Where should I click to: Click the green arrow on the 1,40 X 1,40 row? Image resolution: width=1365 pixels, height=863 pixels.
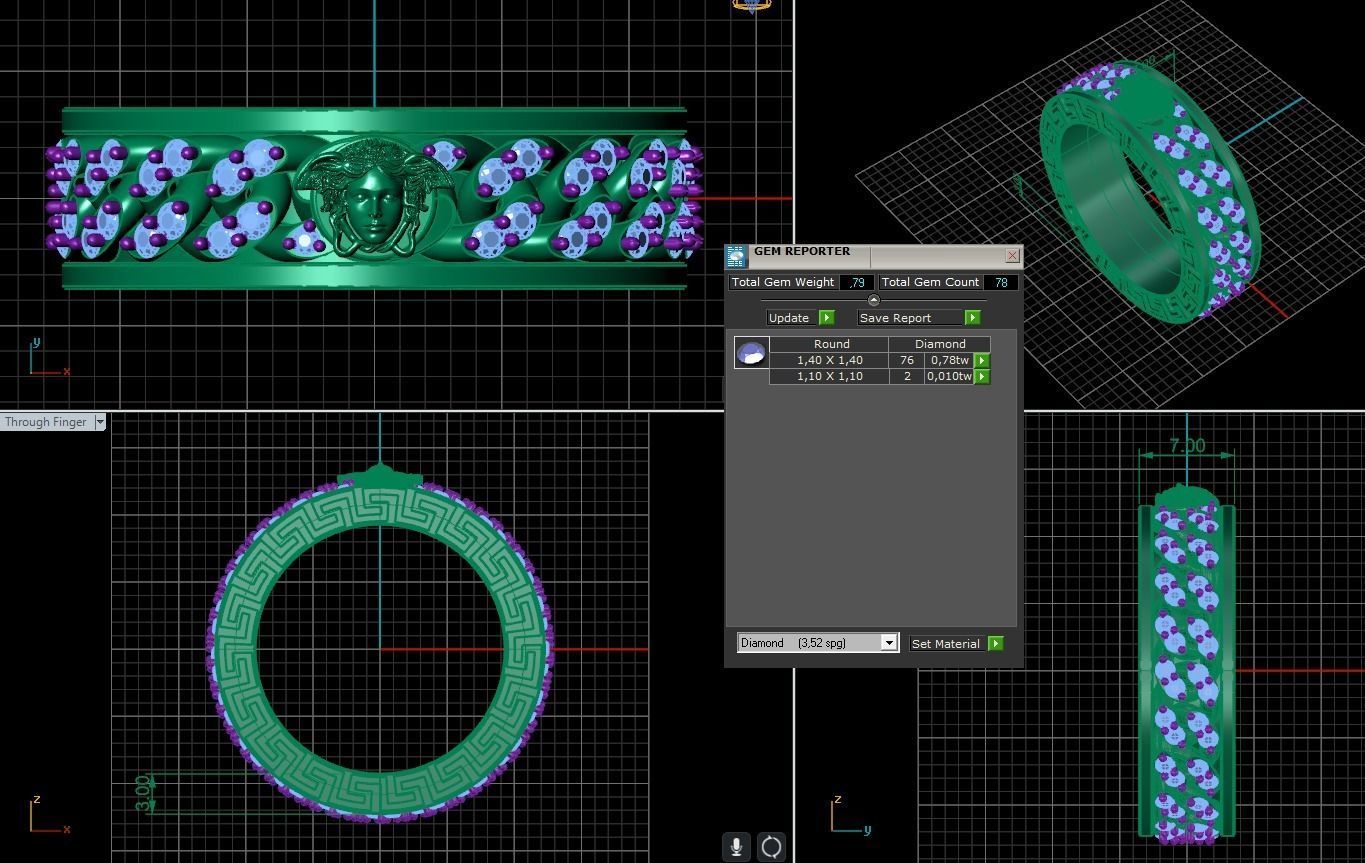[x=982, y=360]
